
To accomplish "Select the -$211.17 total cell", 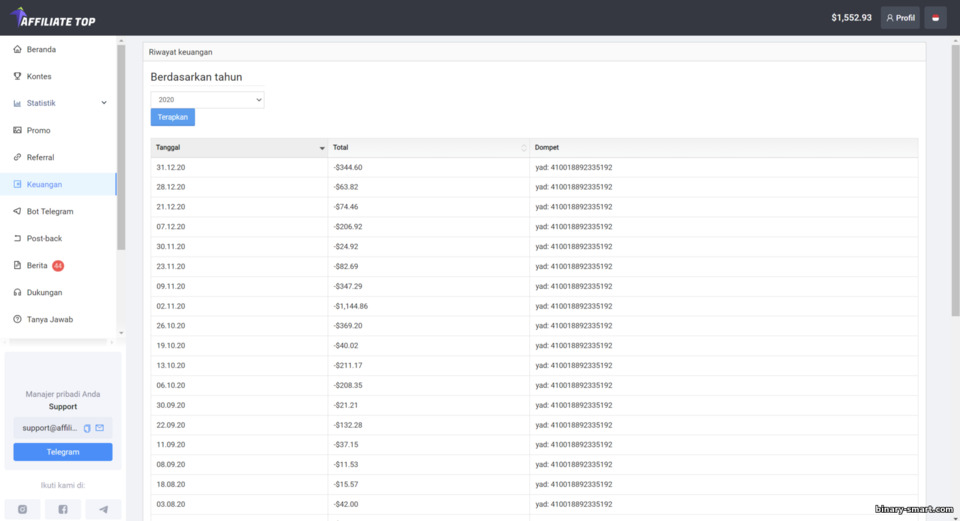I will 429,365.
